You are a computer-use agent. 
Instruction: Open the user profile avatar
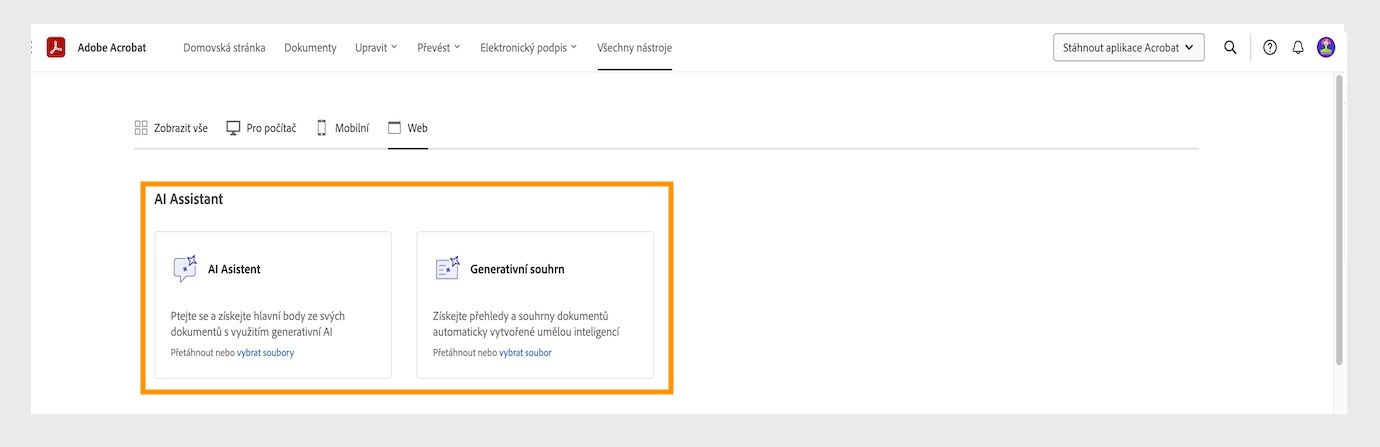tap(1326, 47)
